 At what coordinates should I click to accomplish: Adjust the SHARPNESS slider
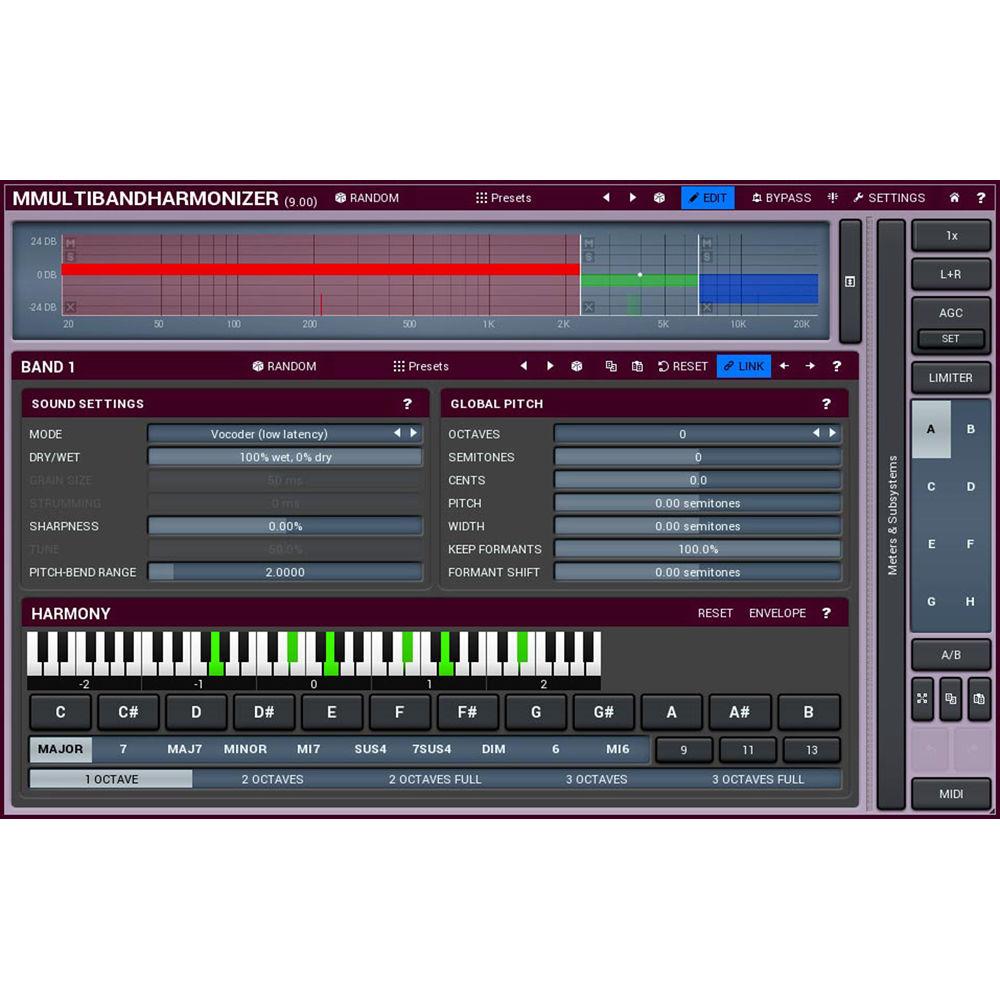click(285, 526)
